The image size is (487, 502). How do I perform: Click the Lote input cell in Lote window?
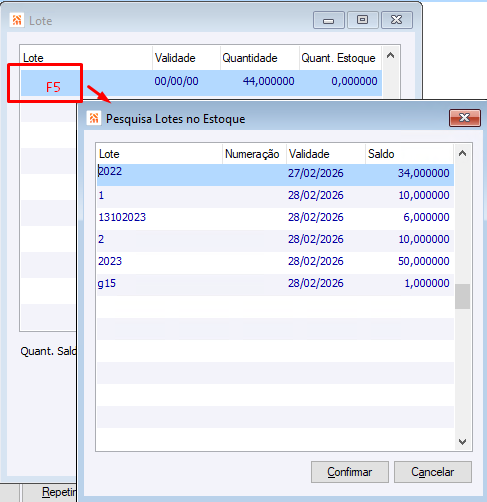point(86,83)
